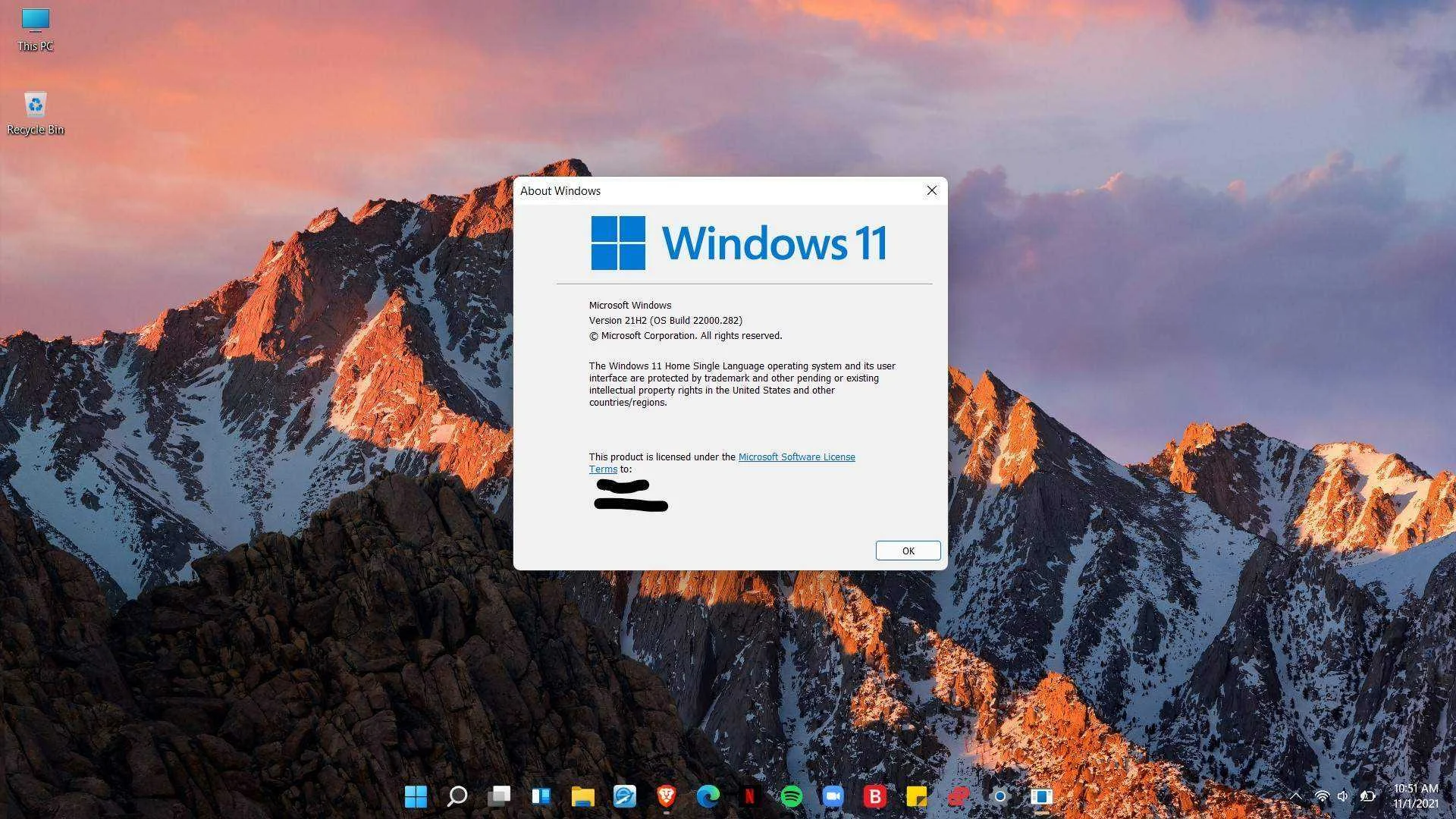Open Task View on the taskbar
The height and width of the screenshot is (819, 1456).
499,796
